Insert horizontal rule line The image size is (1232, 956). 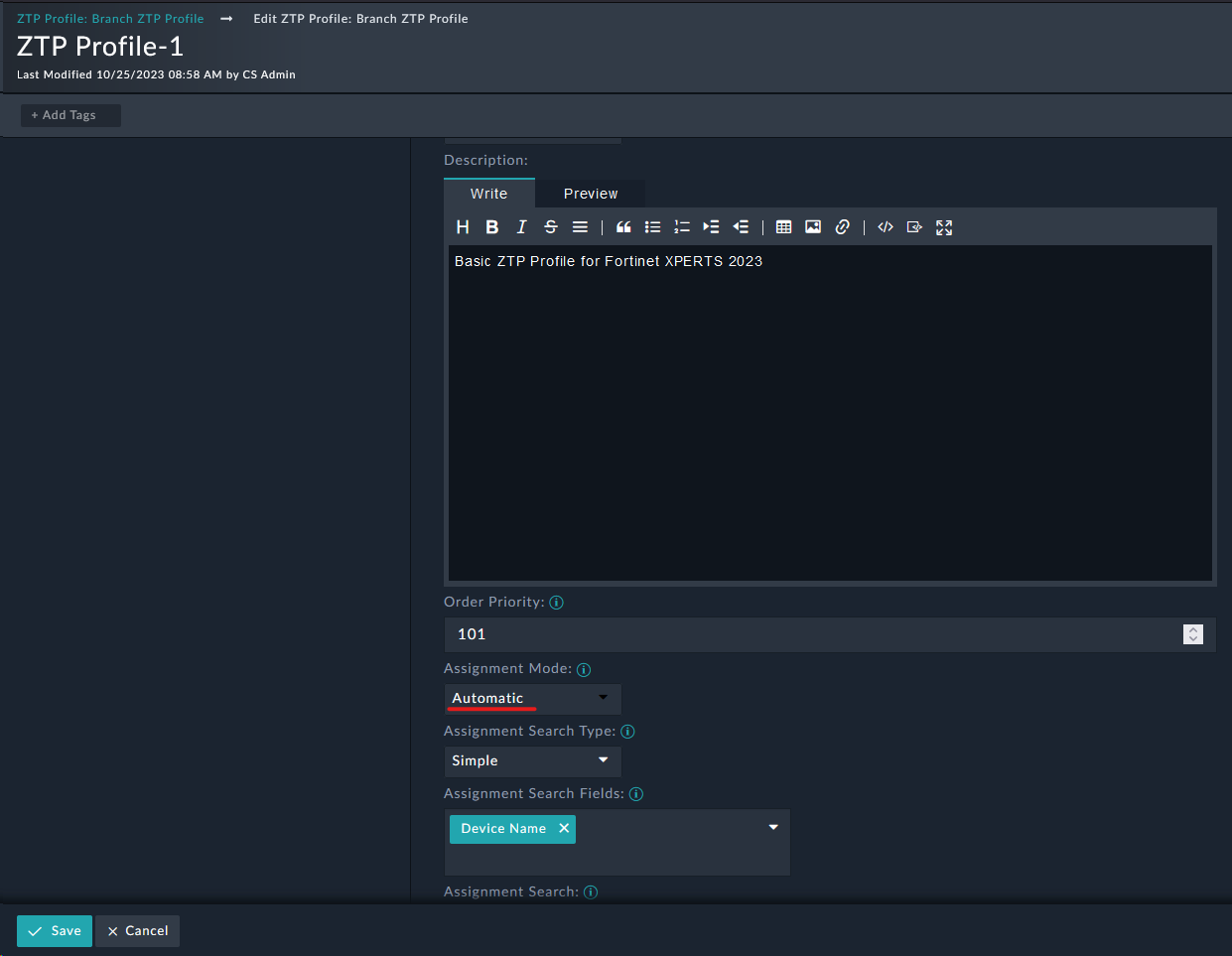(x=580, y=227)
